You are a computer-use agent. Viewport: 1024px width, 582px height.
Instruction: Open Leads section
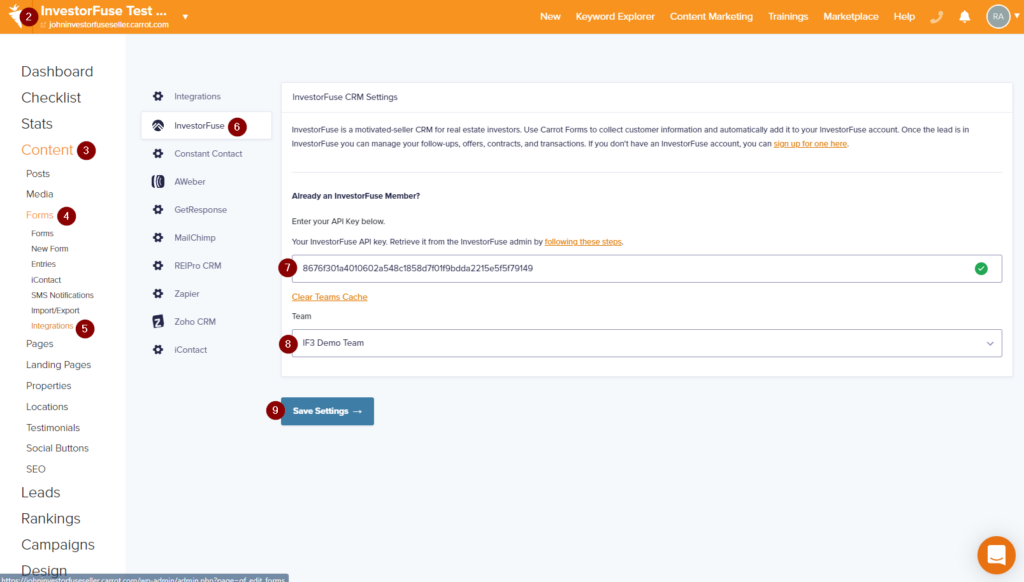40,493
